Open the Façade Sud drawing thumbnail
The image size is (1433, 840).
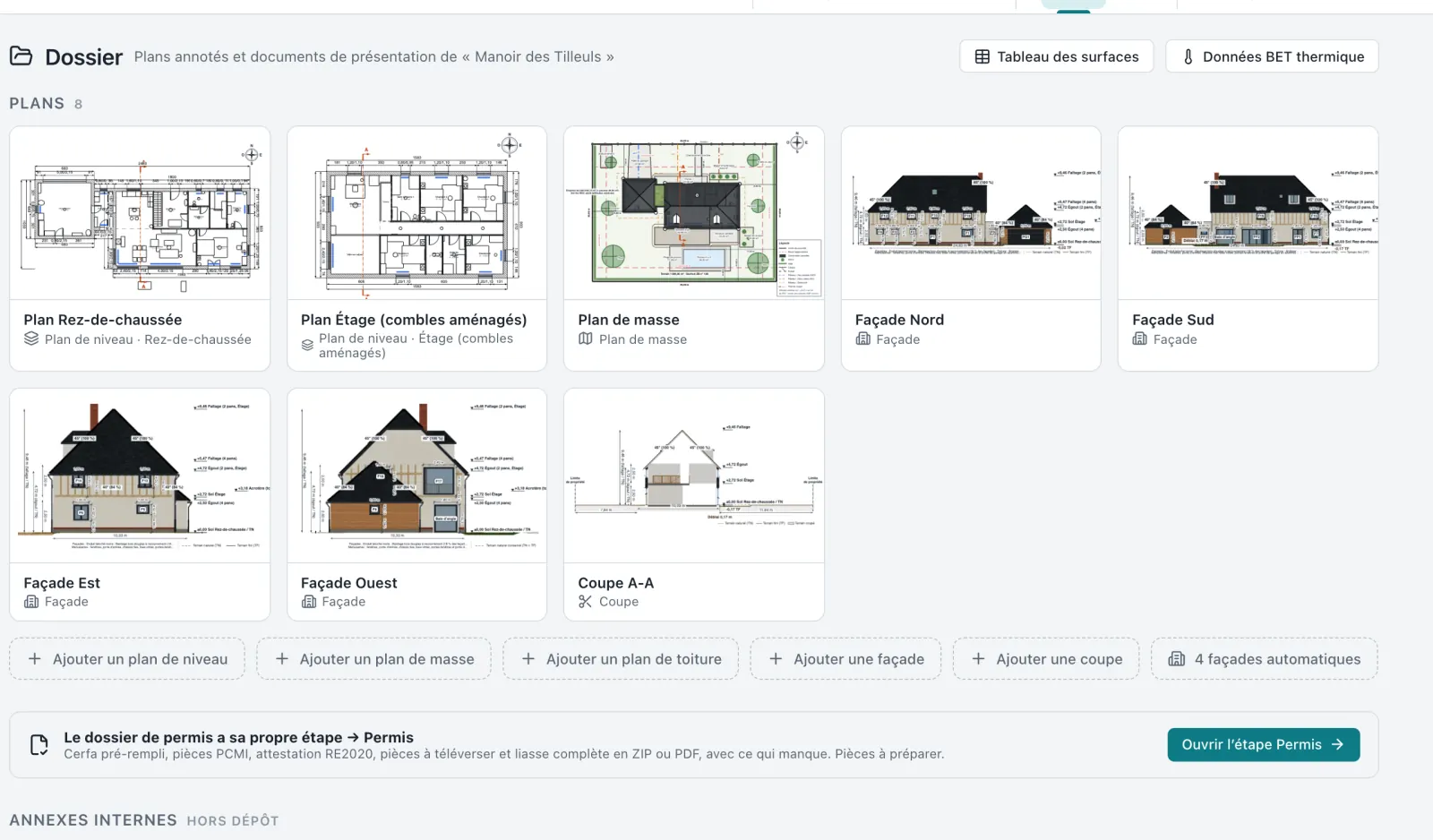pyautogui.click(x=1249, y=213)
